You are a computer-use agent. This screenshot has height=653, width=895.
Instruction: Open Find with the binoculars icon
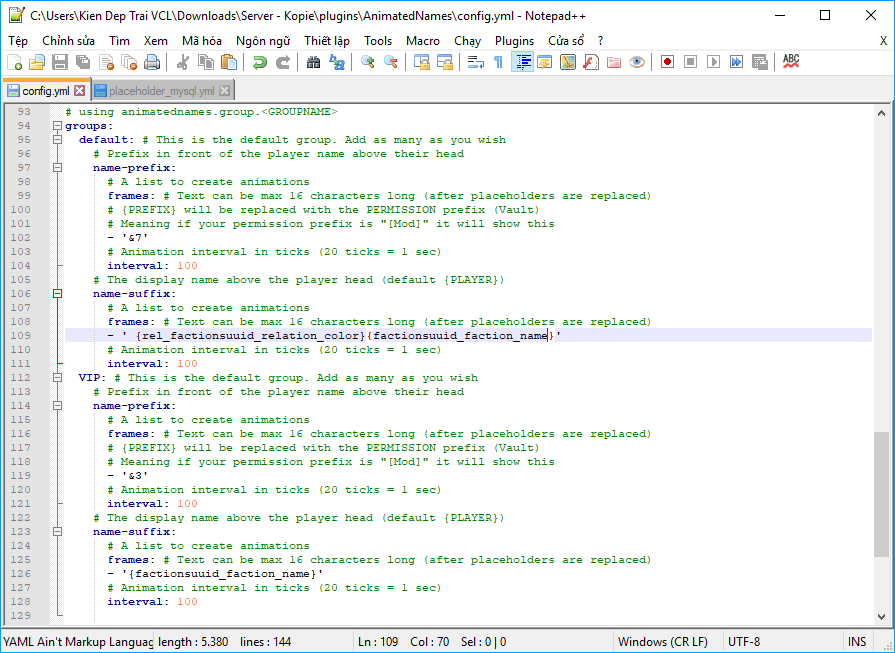coord(313,62)
